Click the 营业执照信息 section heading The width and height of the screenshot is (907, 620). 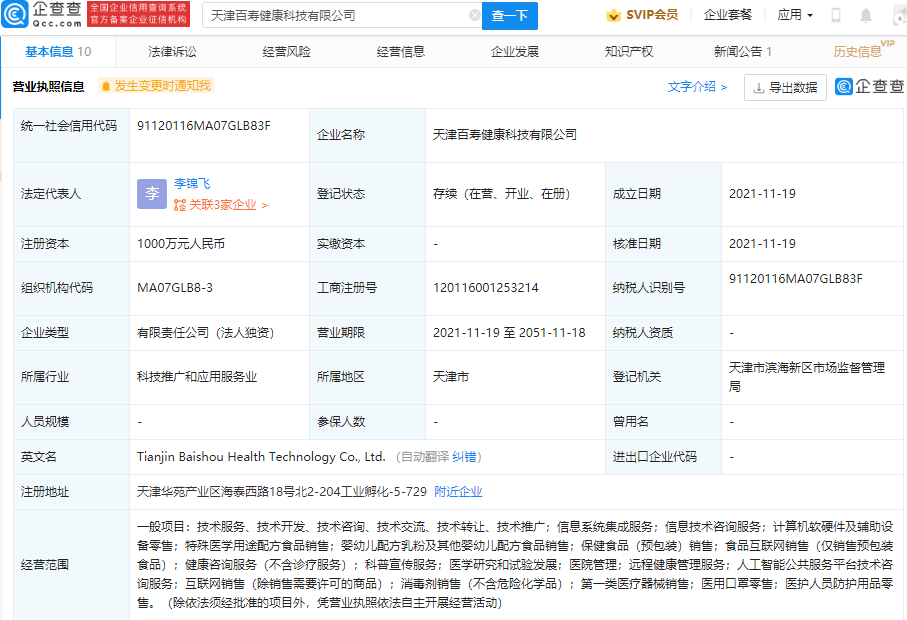[x=49, y=87]
